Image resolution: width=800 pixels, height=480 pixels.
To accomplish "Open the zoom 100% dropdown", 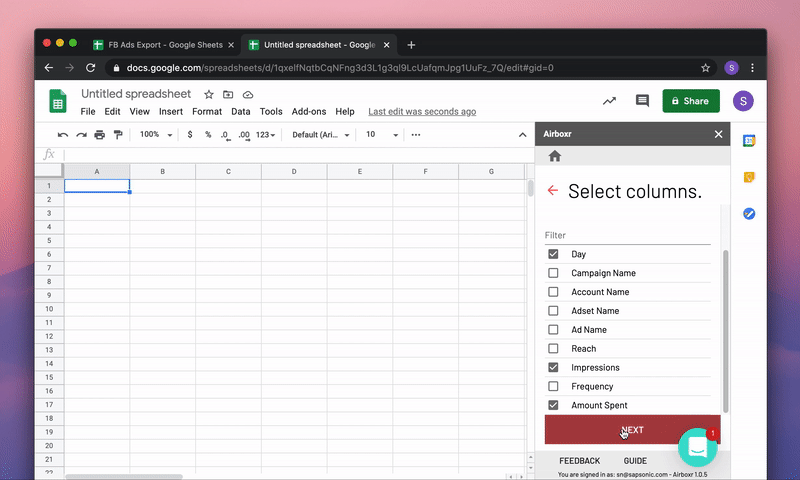I will pos(156,135).
